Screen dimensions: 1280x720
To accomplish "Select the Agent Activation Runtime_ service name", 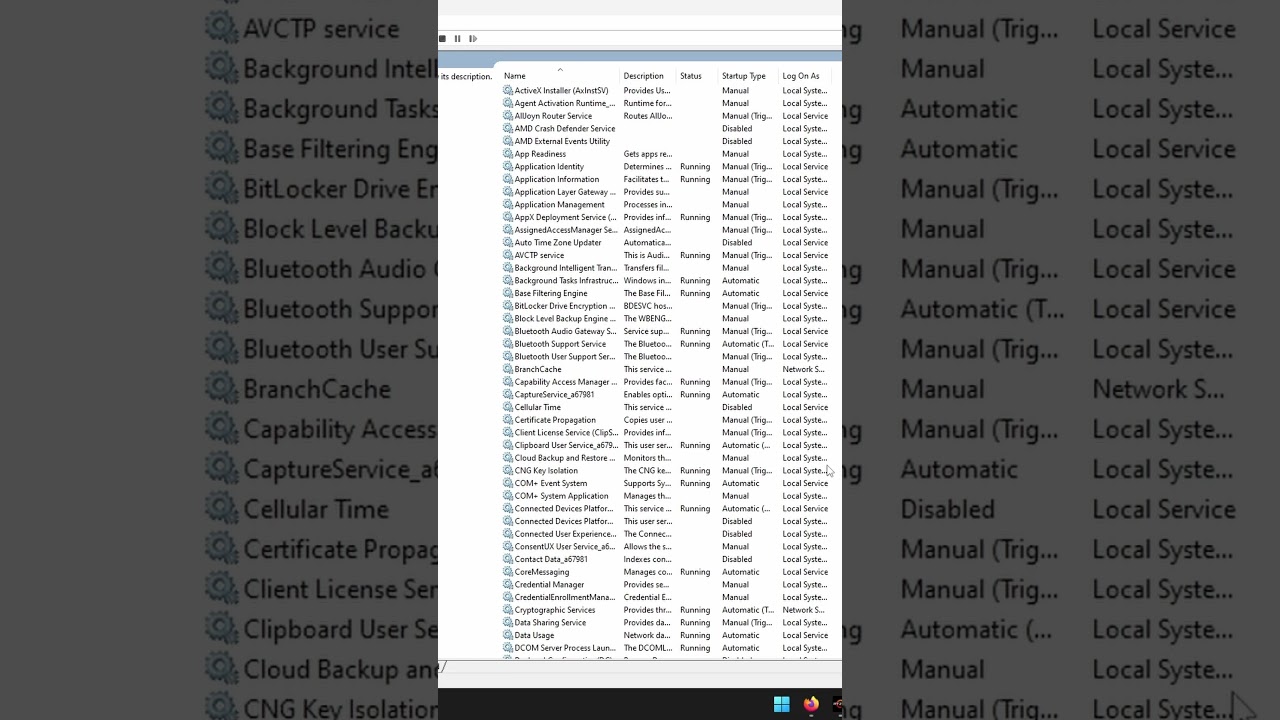I will (x=565, y=103).
